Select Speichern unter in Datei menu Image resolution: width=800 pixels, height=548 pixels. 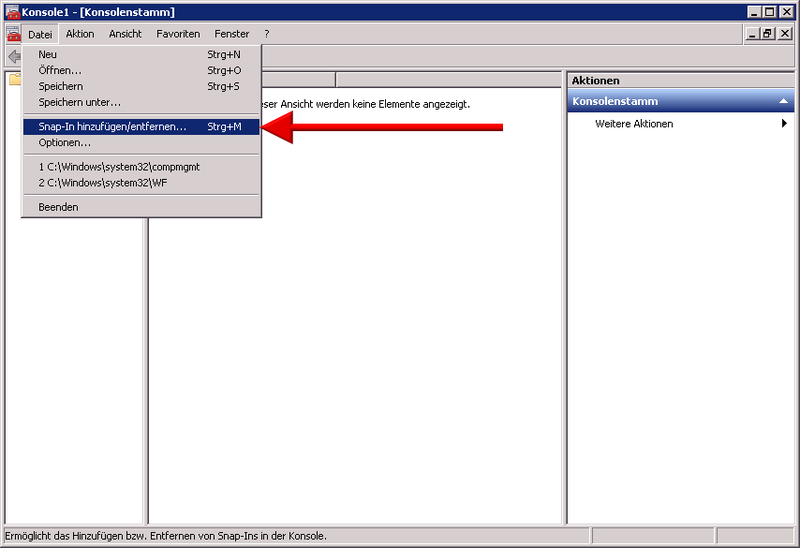80,102
